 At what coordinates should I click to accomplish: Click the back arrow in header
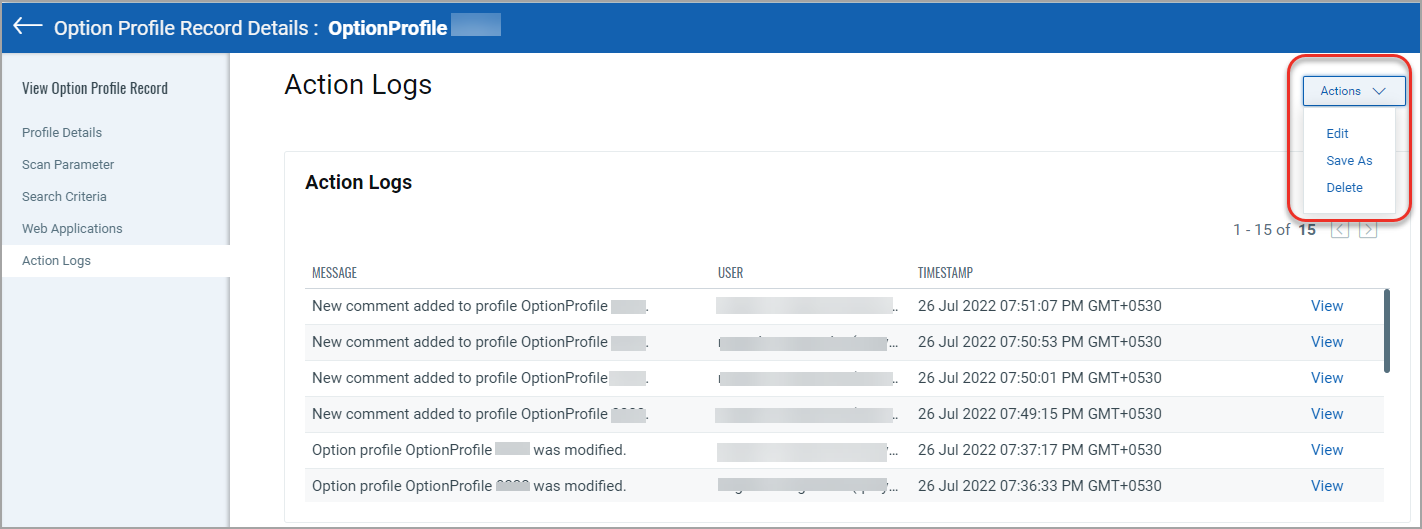pyautogui.click(x=28, y=27)
